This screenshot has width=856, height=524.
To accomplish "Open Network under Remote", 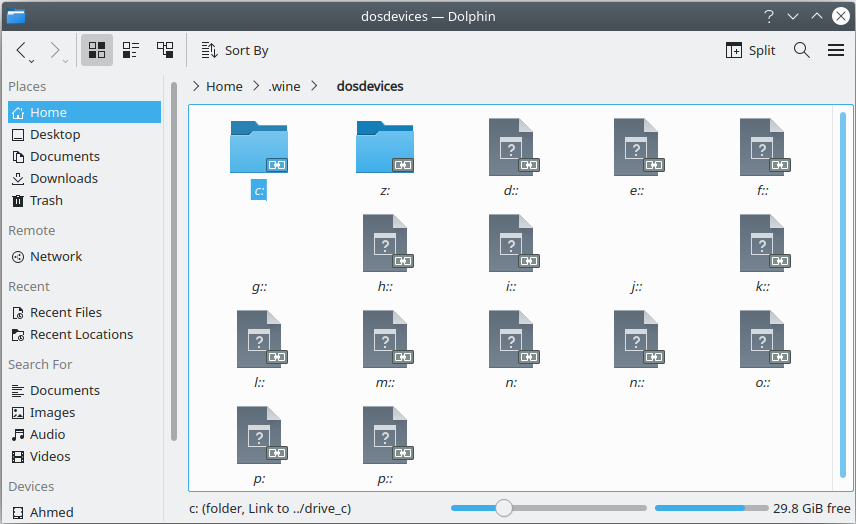I will click(x=85, y=257).
